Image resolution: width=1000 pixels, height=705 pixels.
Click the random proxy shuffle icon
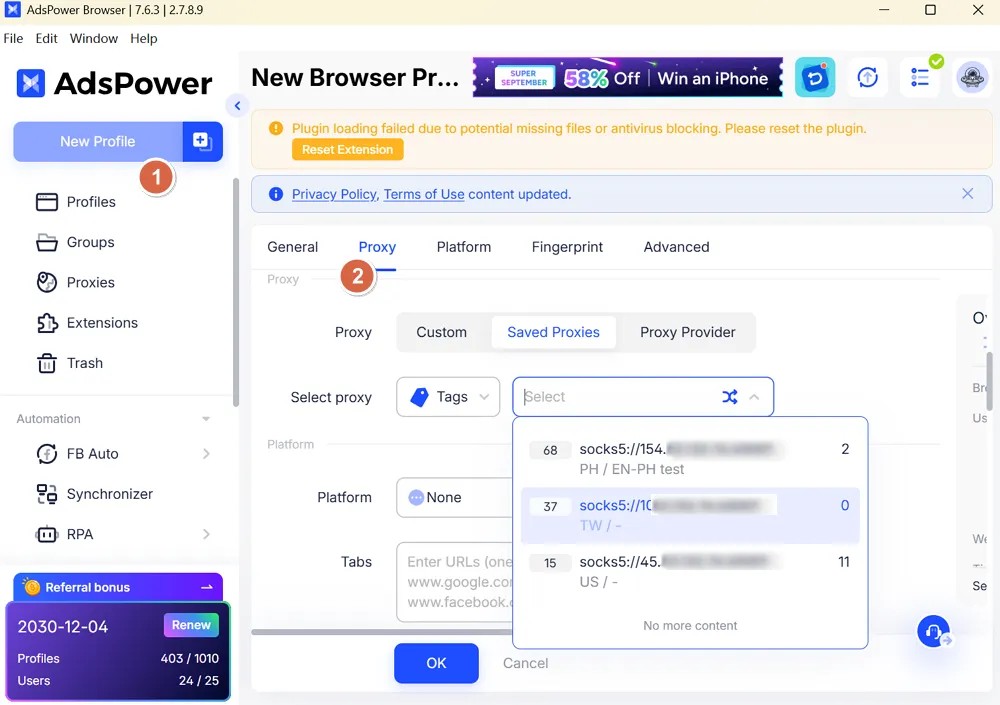tap(730, 397)
